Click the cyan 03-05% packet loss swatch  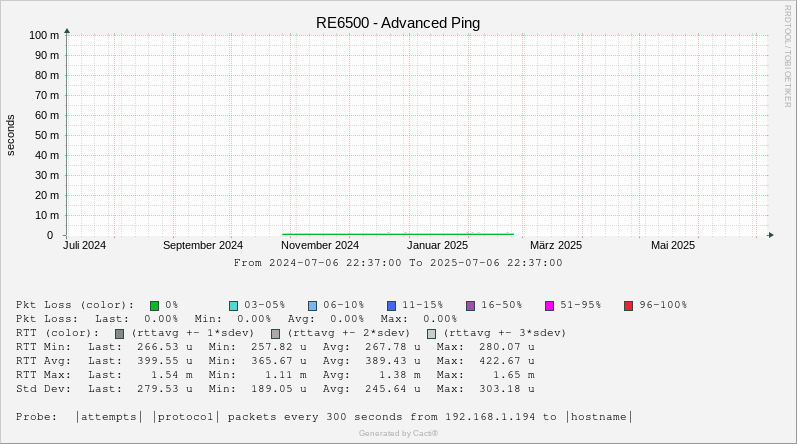pos(233,306)
